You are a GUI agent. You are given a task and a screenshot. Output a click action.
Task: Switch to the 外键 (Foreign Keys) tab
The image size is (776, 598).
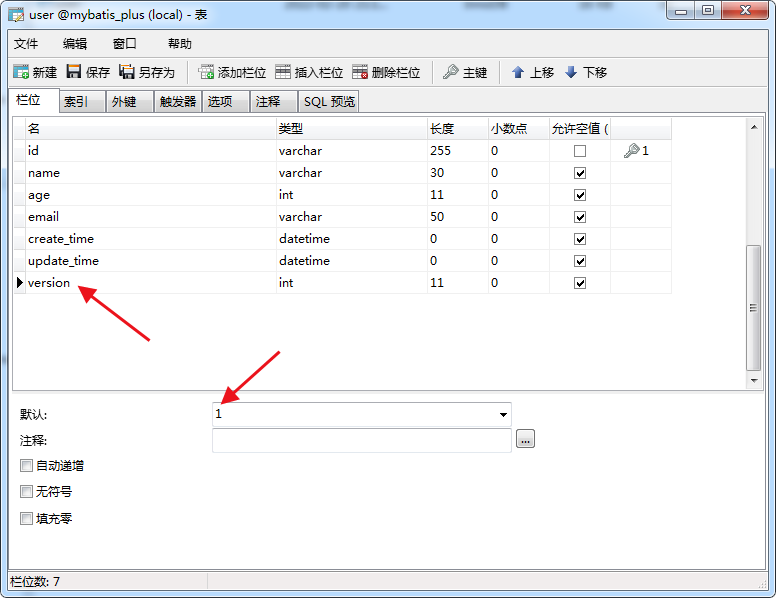click(x=130, y=101)
